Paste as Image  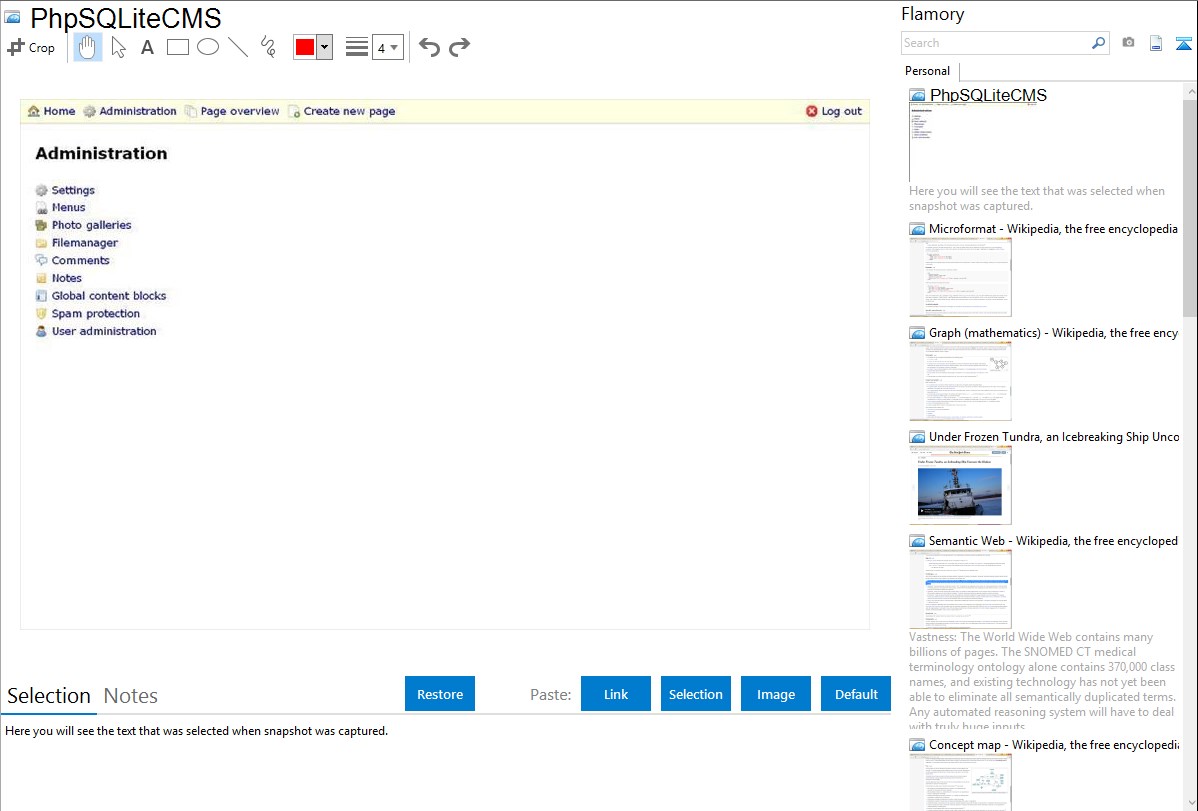pos(776,694)
